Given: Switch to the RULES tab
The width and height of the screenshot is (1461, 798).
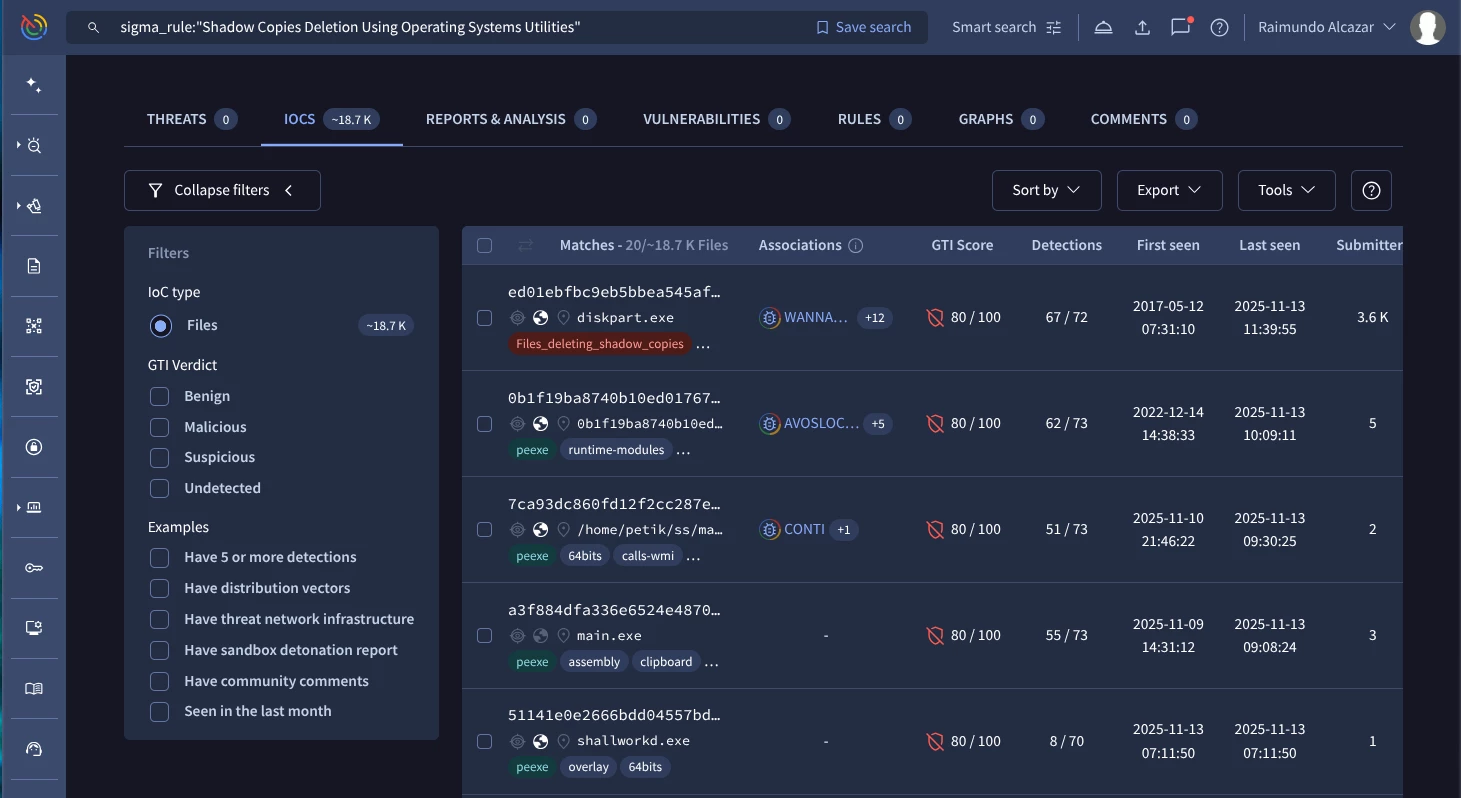Looking at the screenshot, I should point(875,119).
